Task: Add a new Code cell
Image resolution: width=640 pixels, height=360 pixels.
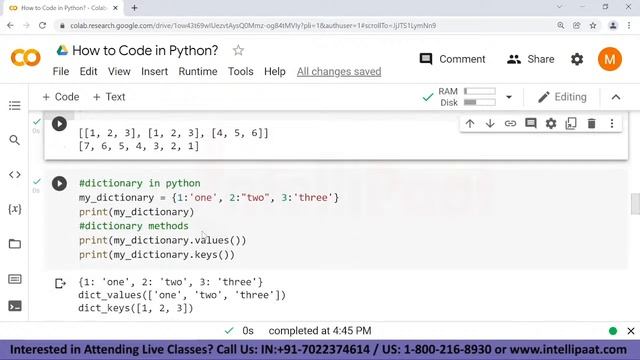Action: 61,97
